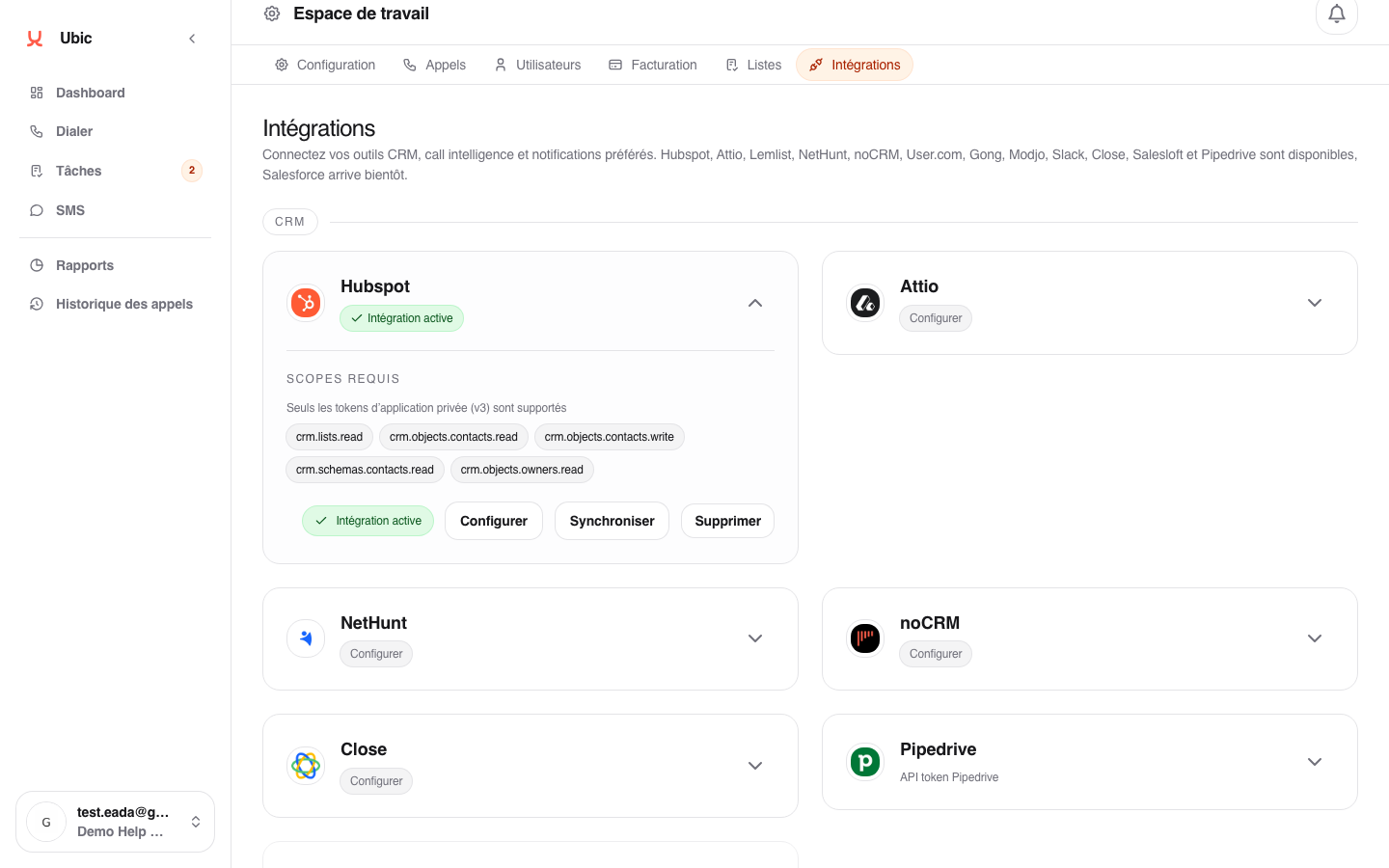Expand the NetHunt integration card

(x=755, y=638)
